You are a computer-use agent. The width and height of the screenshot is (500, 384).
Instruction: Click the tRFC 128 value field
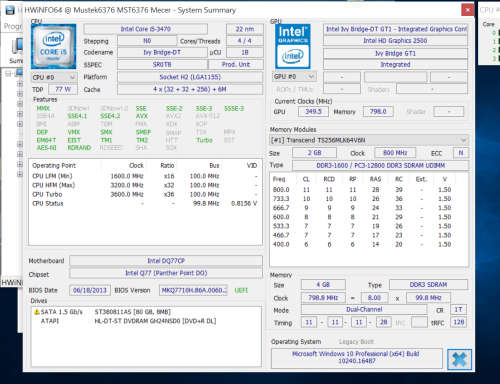tap(459, 322)
